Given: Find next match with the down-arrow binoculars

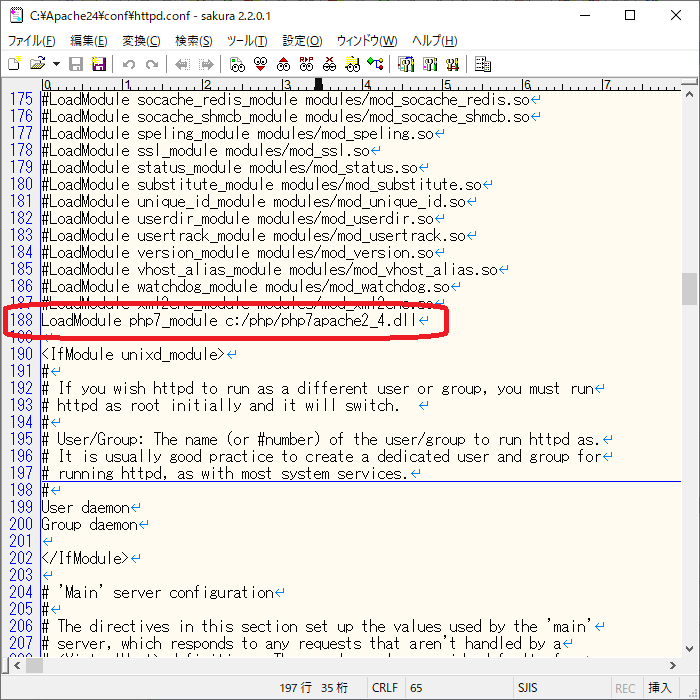Looking at the screenshot, I should [260, 64].
